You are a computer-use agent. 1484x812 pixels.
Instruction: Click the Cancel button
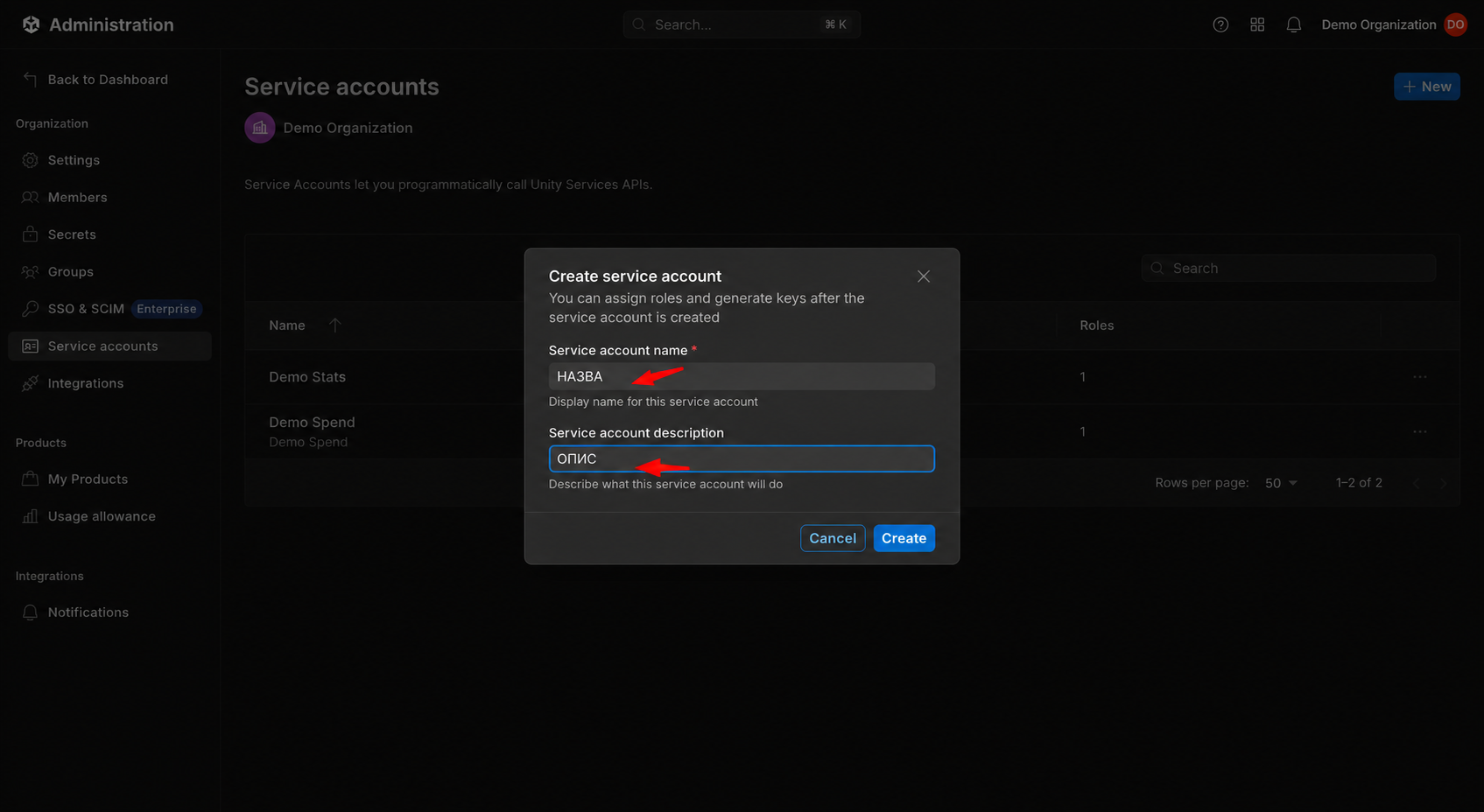click(833, 538)
